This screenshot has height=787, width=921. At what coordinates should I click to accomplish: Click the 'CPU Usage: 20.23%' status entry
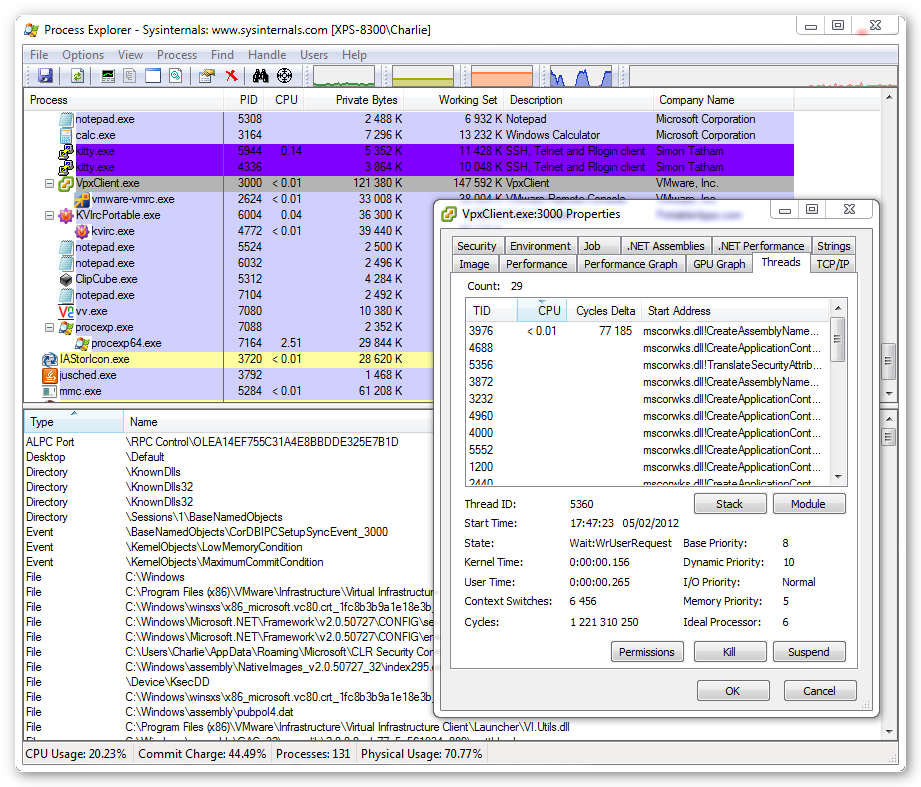tap(76, 754)
